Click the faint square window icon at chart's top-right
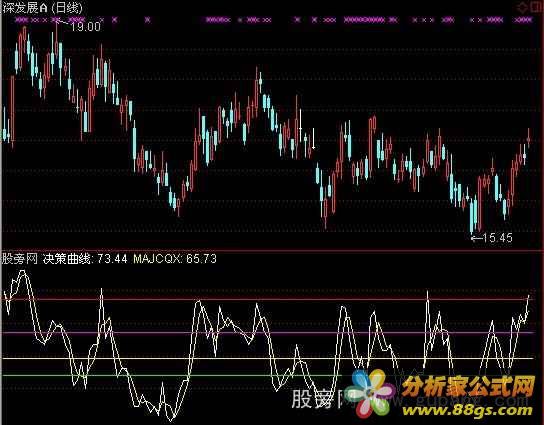The height and width of the screenshot is (425, 544). (x=535, y=7)
